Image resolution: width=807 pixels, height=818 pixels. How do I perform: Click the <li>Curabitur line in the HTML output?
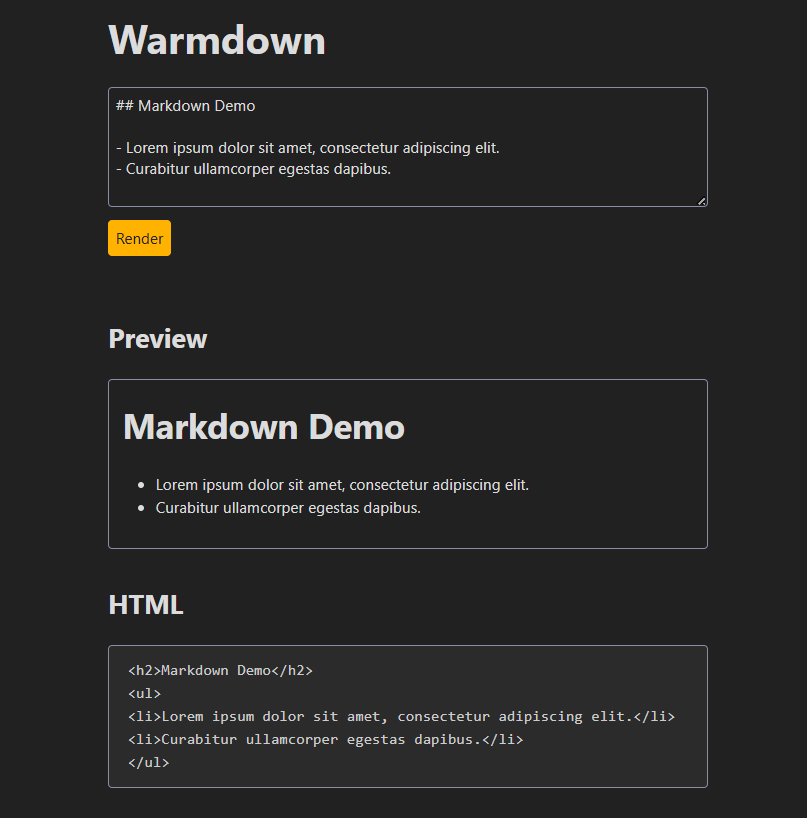(325, 740)
